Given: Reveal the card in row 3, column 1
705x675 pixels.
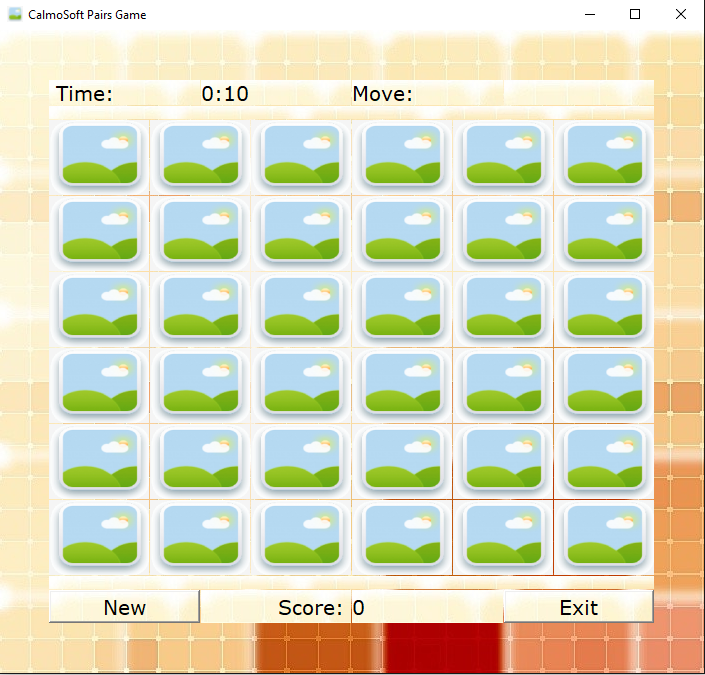Looking at the screenshot, I should click(99, 308).
